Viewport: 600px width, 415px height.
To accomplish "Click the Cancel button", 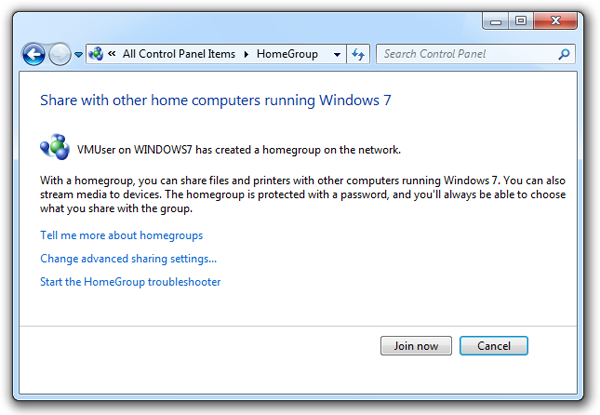I will (494, 346).
